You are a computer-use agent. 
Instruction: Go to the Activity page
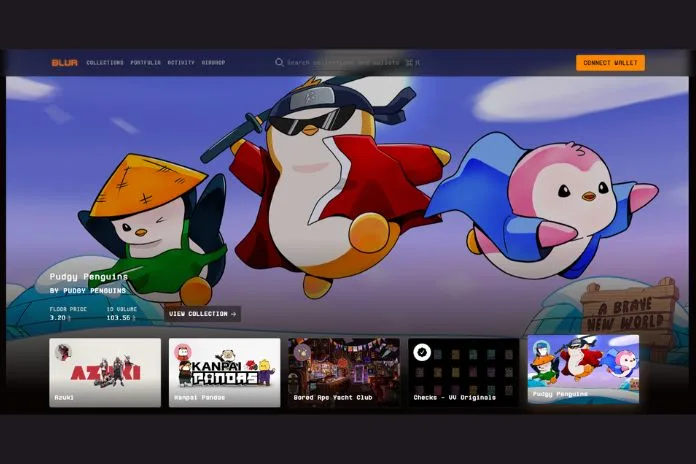(x=181, y=63)
